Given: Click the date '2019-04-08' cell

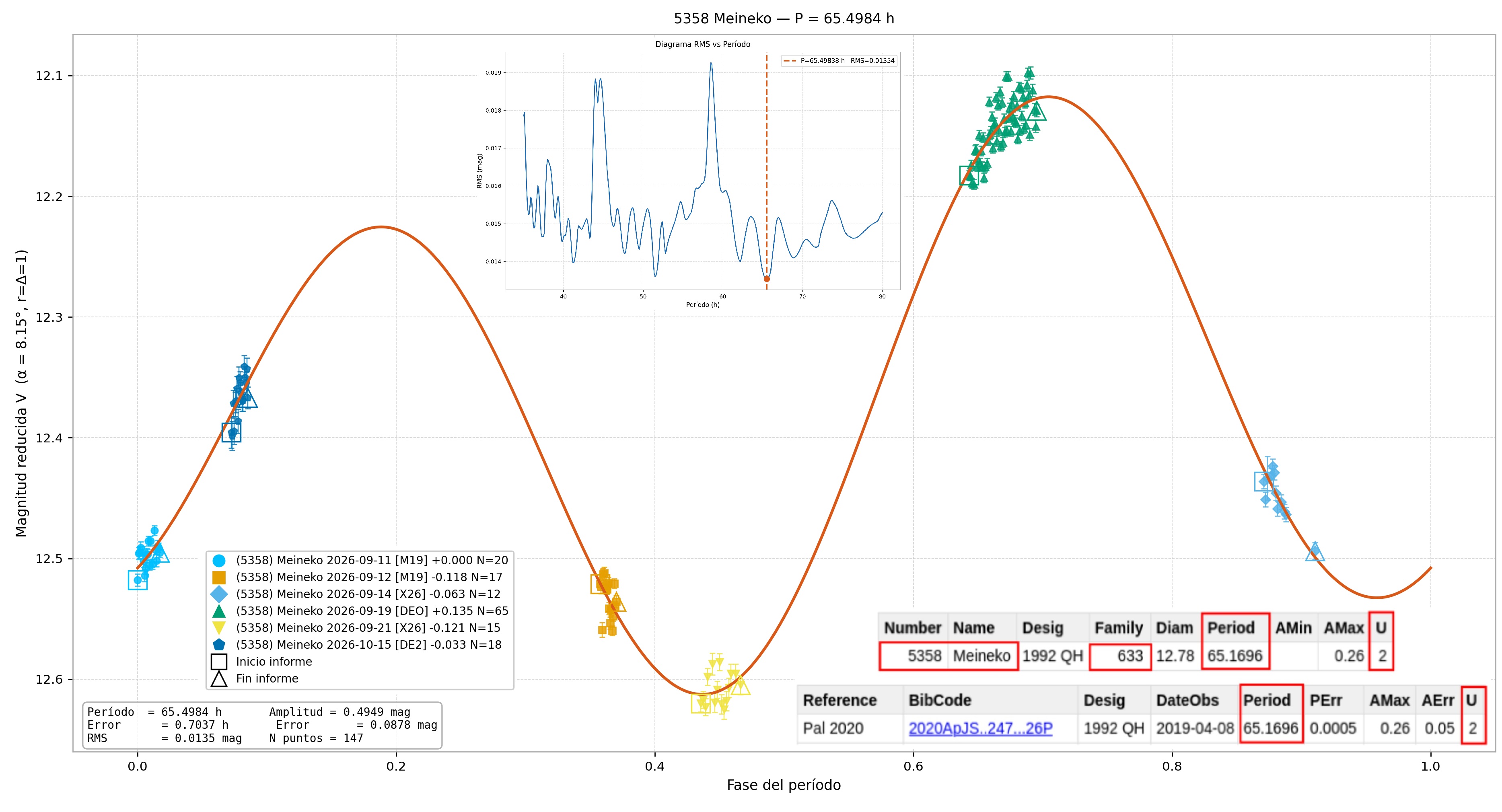Looking at the screenshot, I should (1195, 729).
